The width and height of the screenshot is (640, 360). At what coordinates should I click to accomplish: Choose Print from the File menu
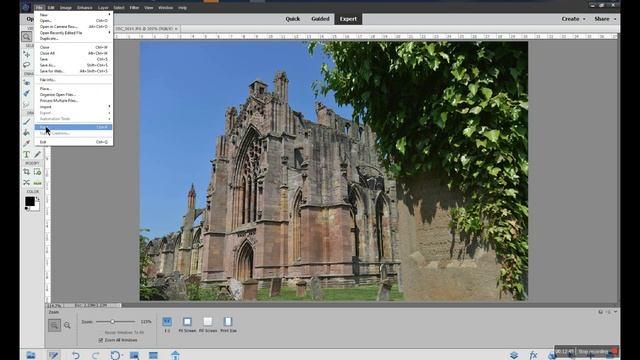73,127
